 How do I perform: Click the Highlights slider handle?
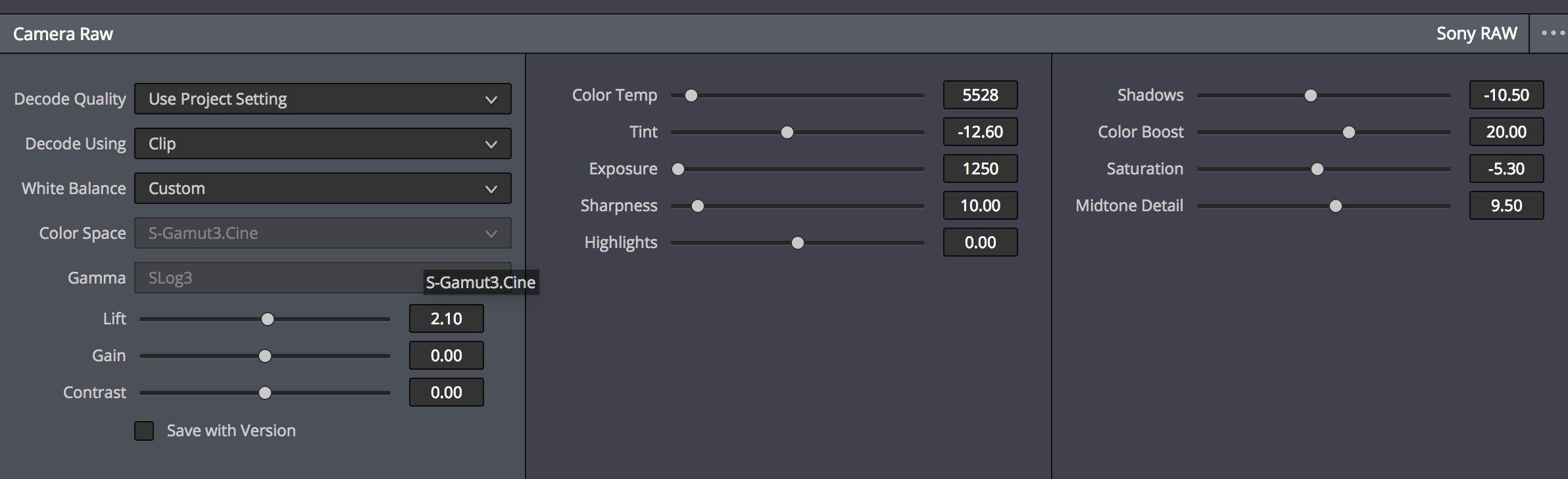coord(798,243)
